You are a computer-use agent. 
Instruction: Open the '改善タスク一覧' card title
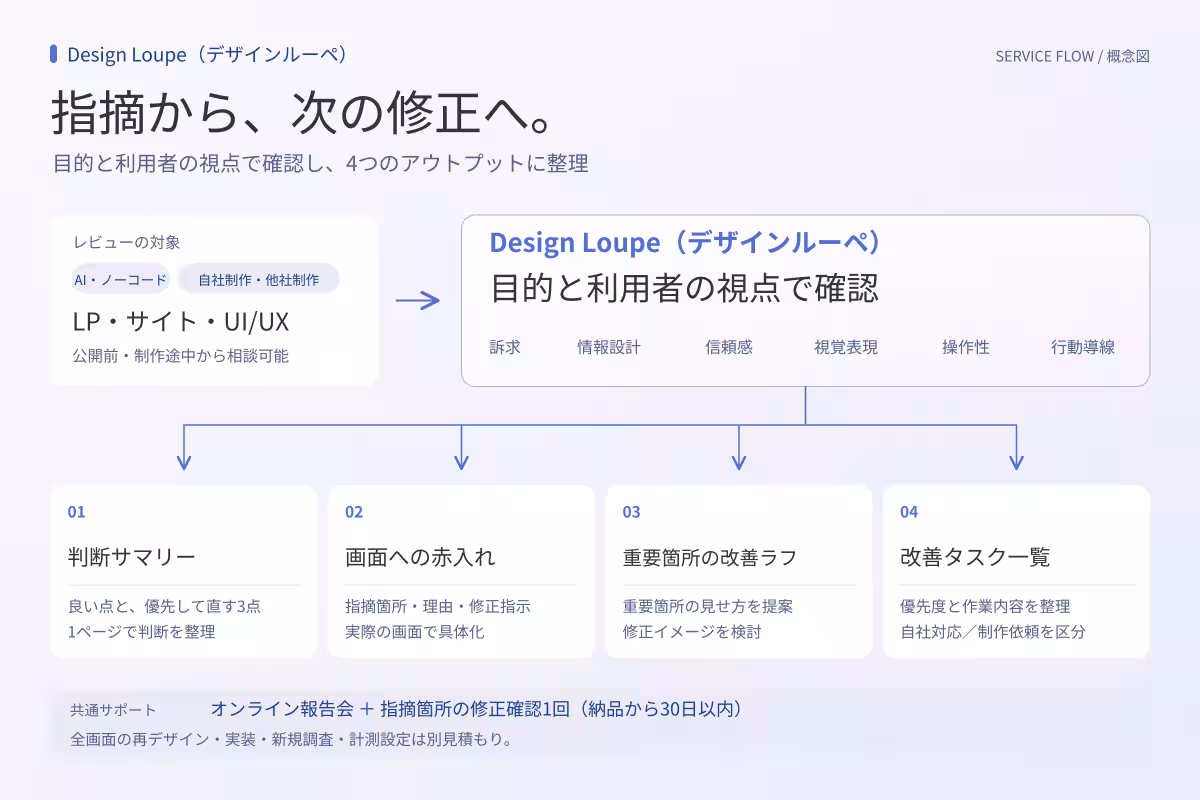click(975, 557)
